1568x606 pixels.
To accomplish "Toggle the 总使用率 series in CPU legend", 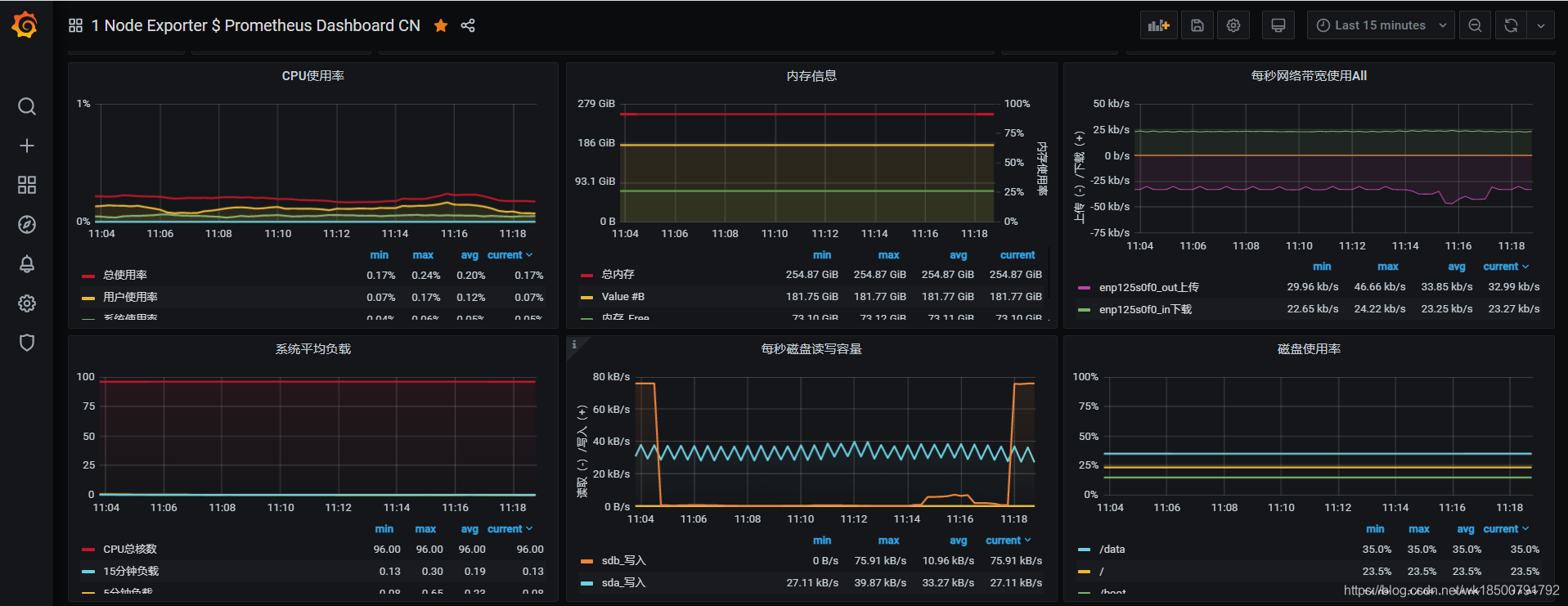I will pos(125,276).
